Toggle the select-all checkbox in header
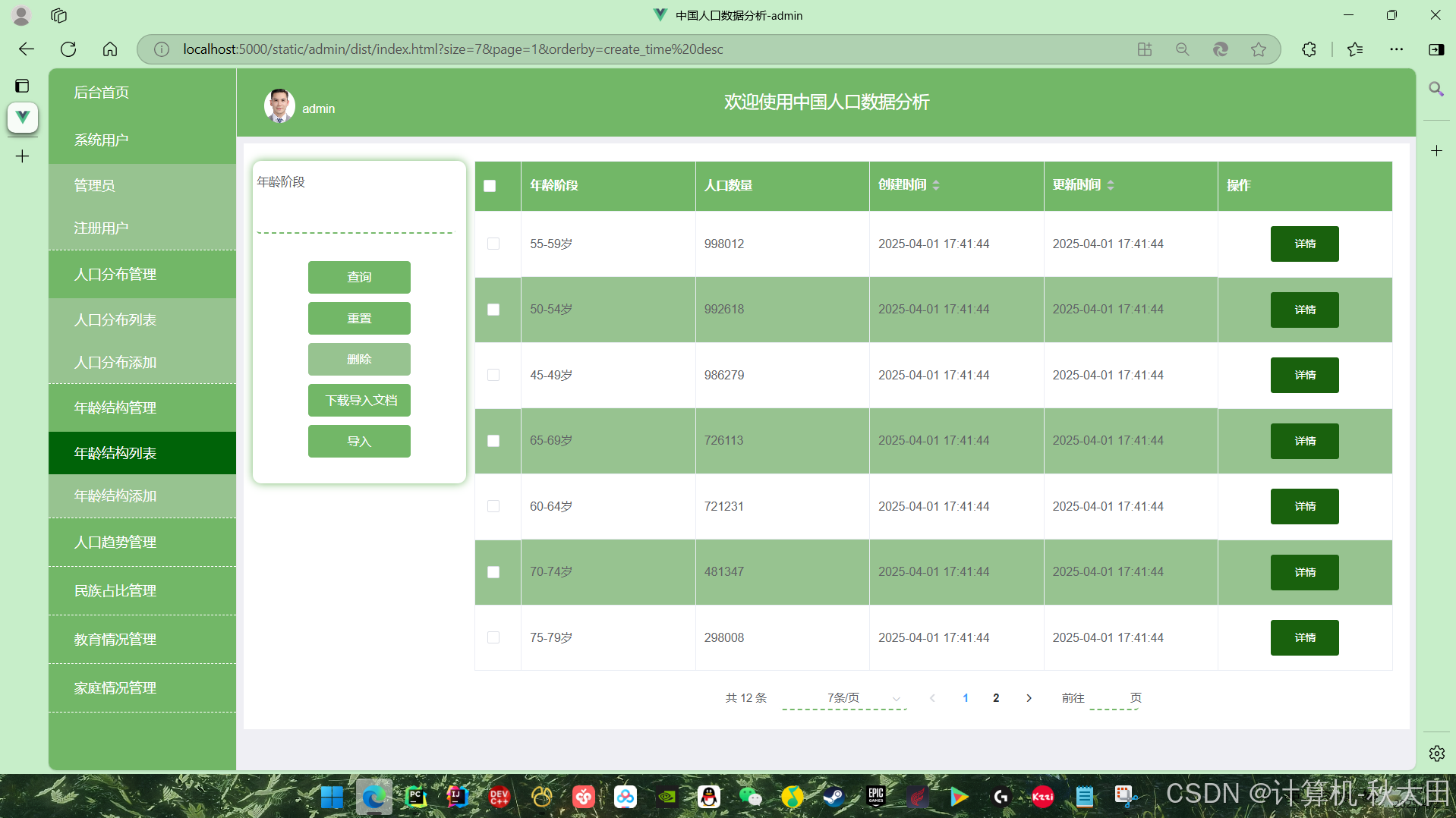Image resolution: width=1456 pixels, height=818 pixels. click(490, 186)
